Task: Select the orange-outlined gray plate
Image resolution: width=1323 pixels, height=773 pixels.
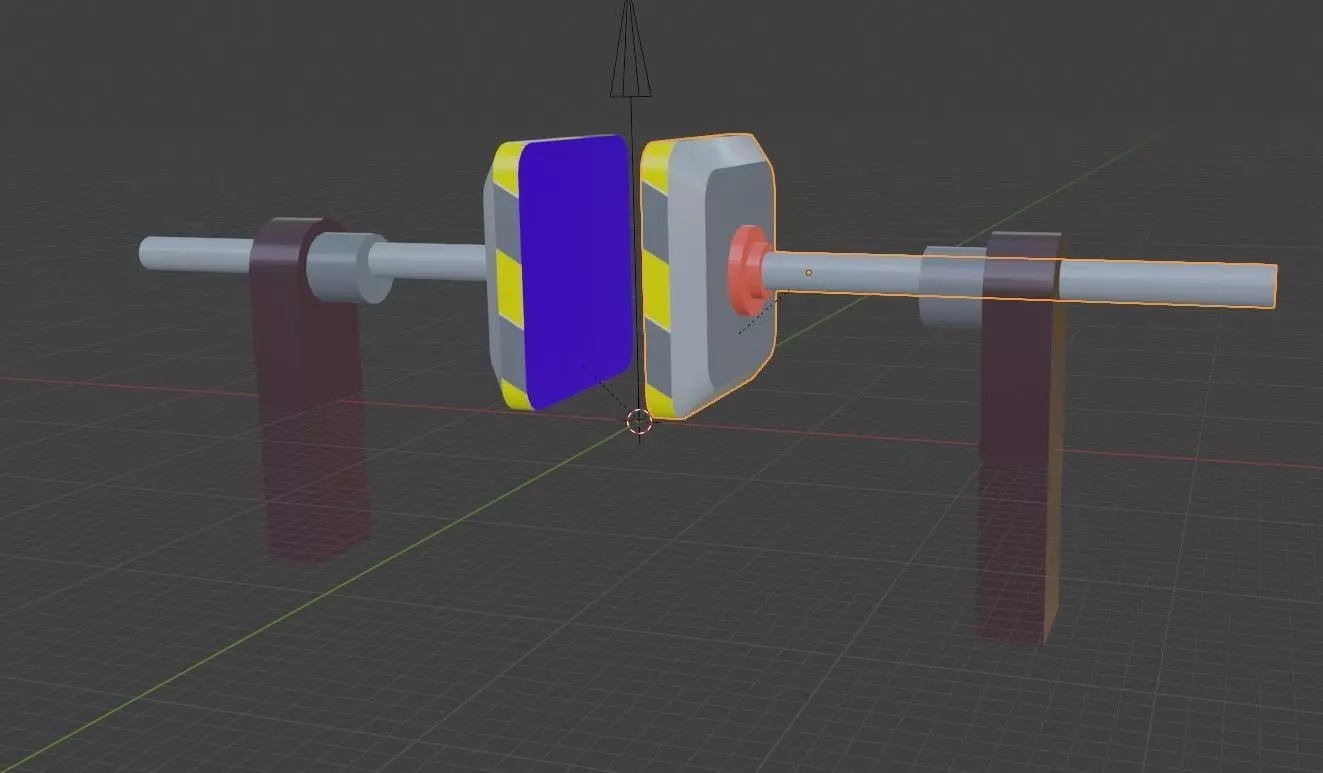Action: (x=708, y=274)
